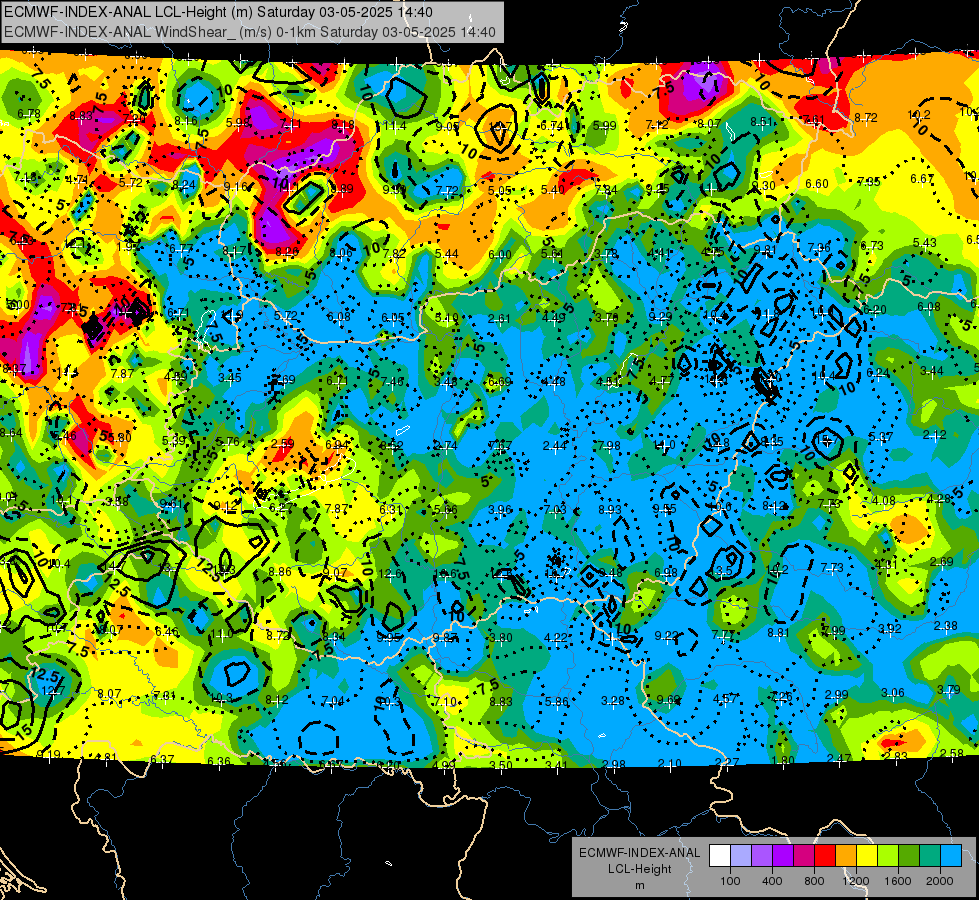Click the white swatch in the LCL-Height legend
The height and width of the screenshot is (900, 979).
720,856
